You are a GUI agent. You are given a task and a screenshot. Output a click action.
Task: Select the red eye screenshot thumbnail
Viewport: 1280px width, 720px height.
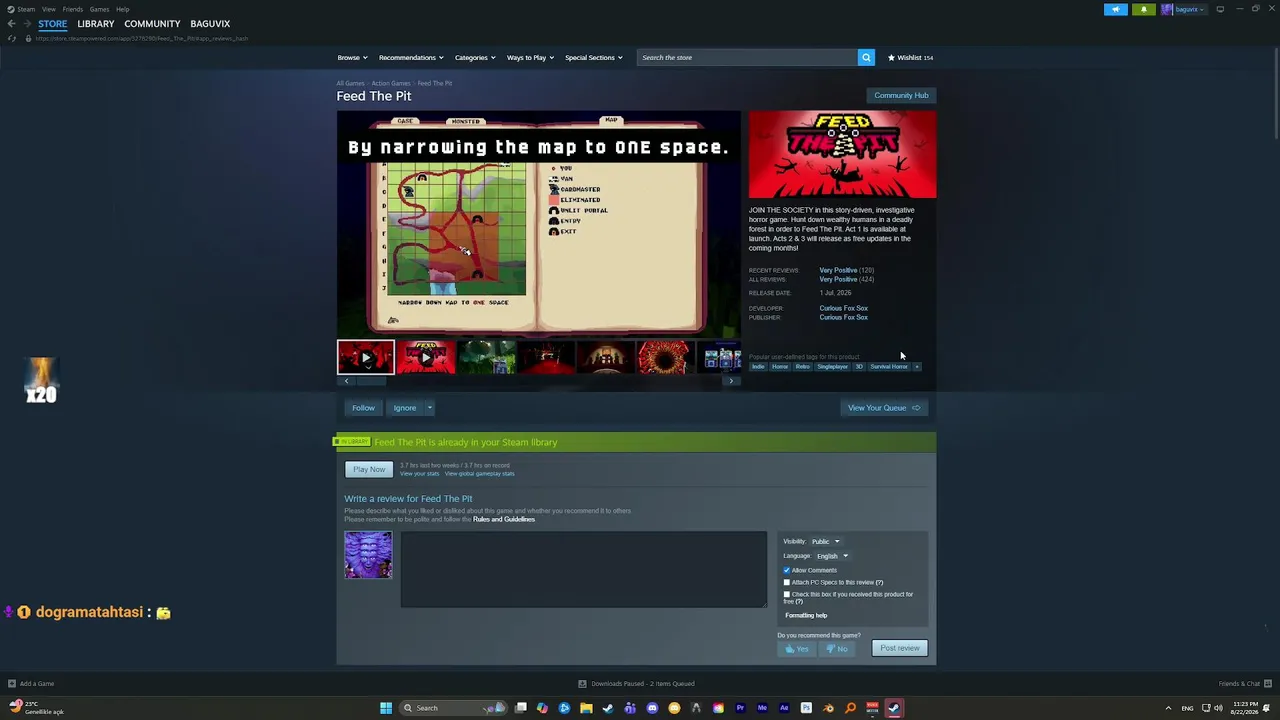tap(665, 357)
